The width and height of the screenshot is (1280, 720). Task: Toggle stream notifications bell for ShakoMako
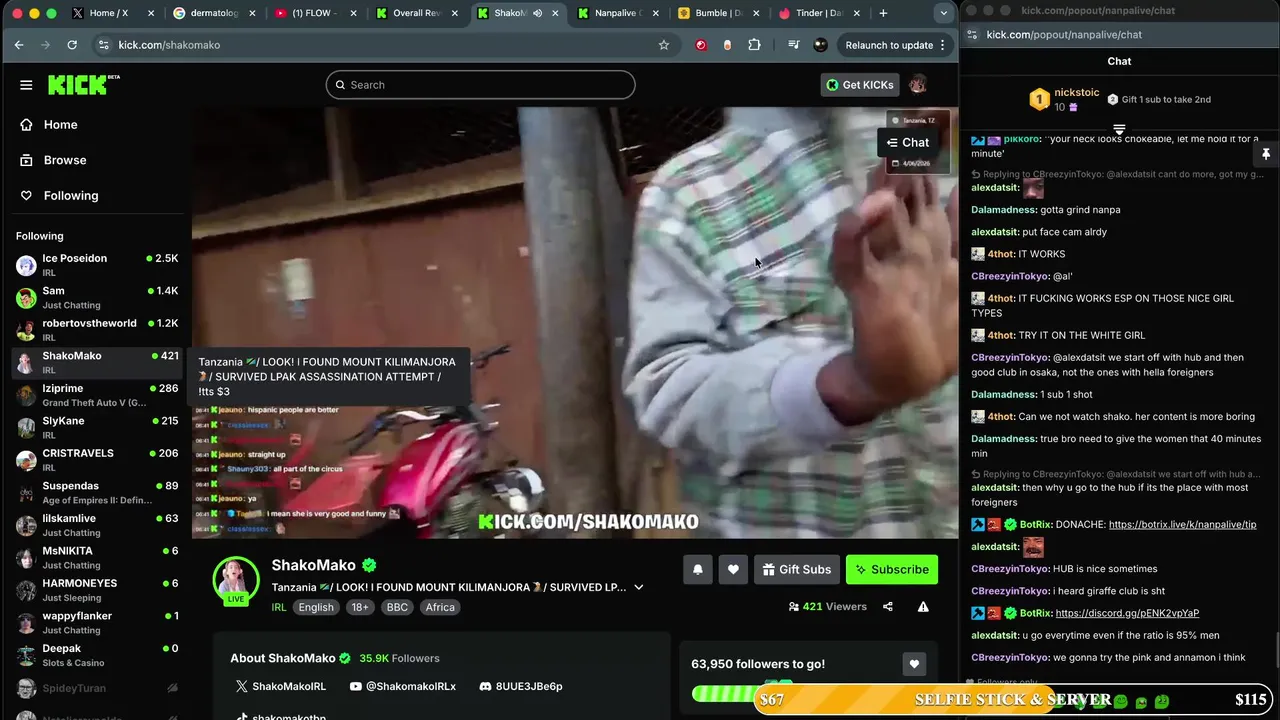(698, 569)
